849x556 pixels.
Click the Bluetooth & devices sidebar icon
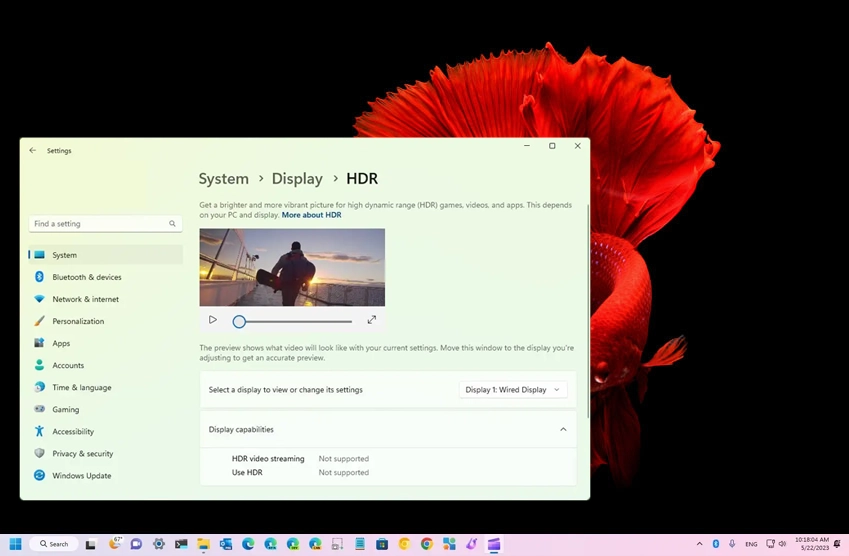click(39, 277)
